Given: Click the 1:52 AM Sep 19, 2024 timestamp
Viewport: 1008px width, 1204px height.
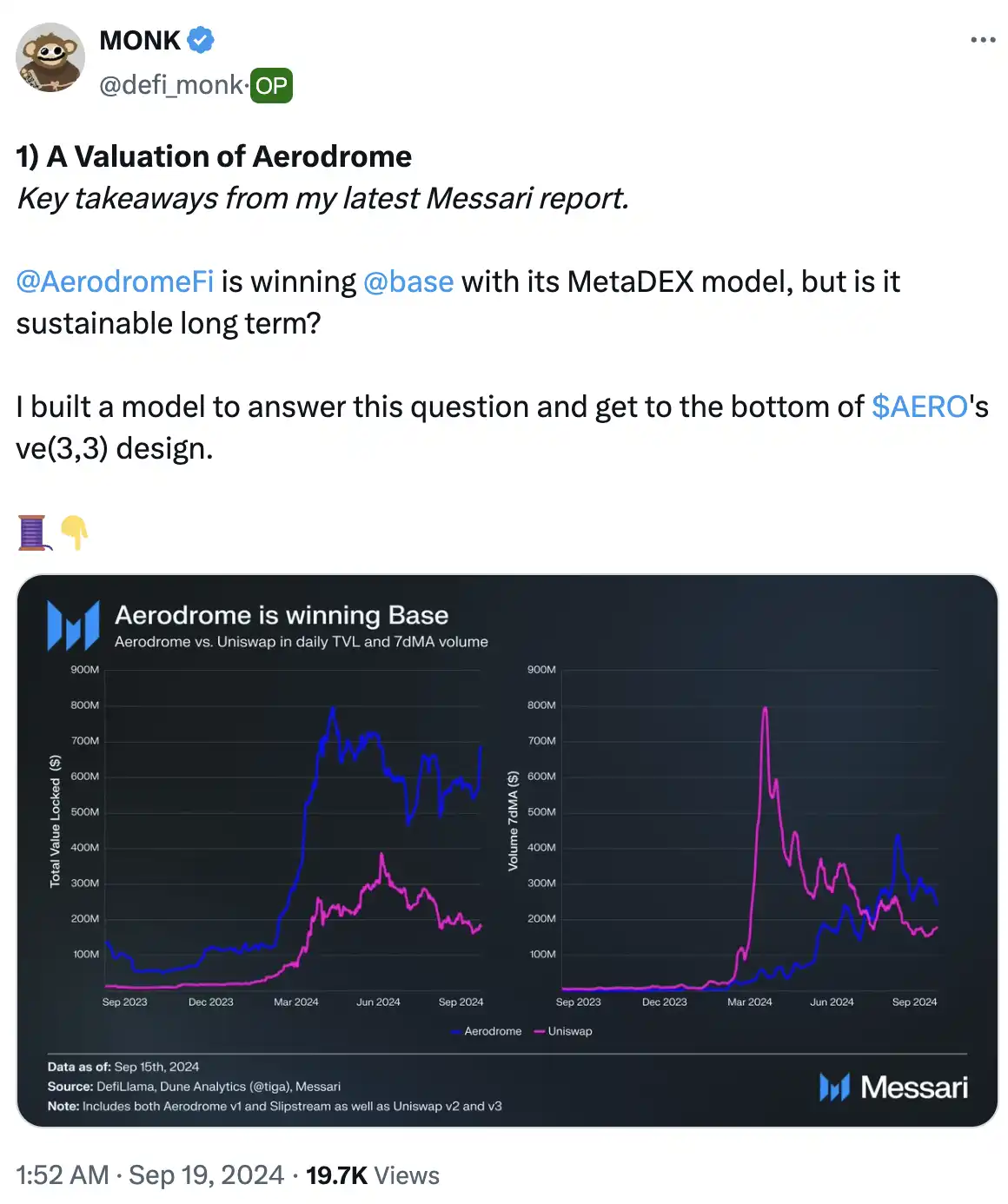Looking at the screenshot, I should pyautogui.click(x=149, y=1175).
